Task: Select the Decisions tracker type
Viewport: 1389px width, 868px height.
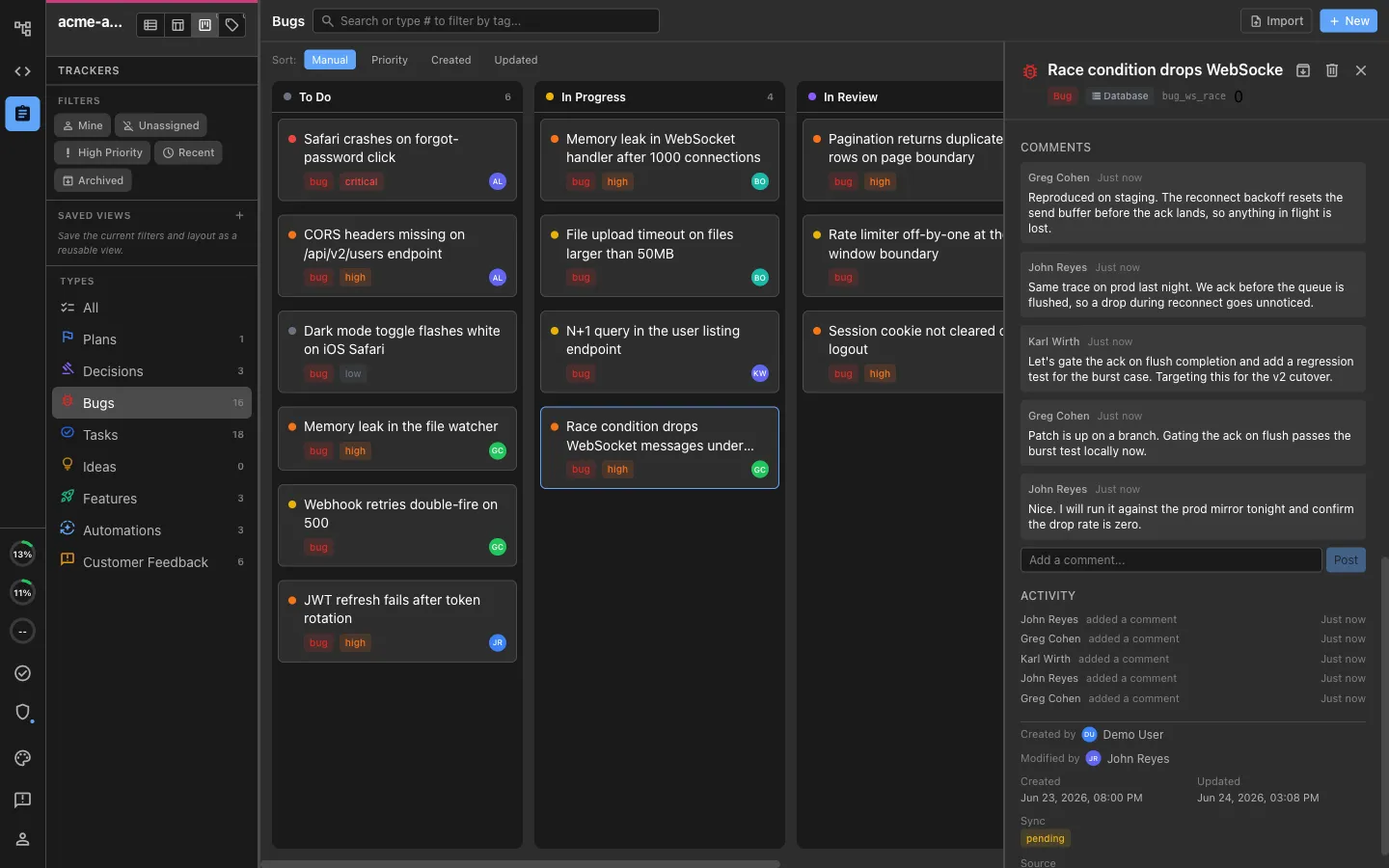Action: click(x=151, y=371)
